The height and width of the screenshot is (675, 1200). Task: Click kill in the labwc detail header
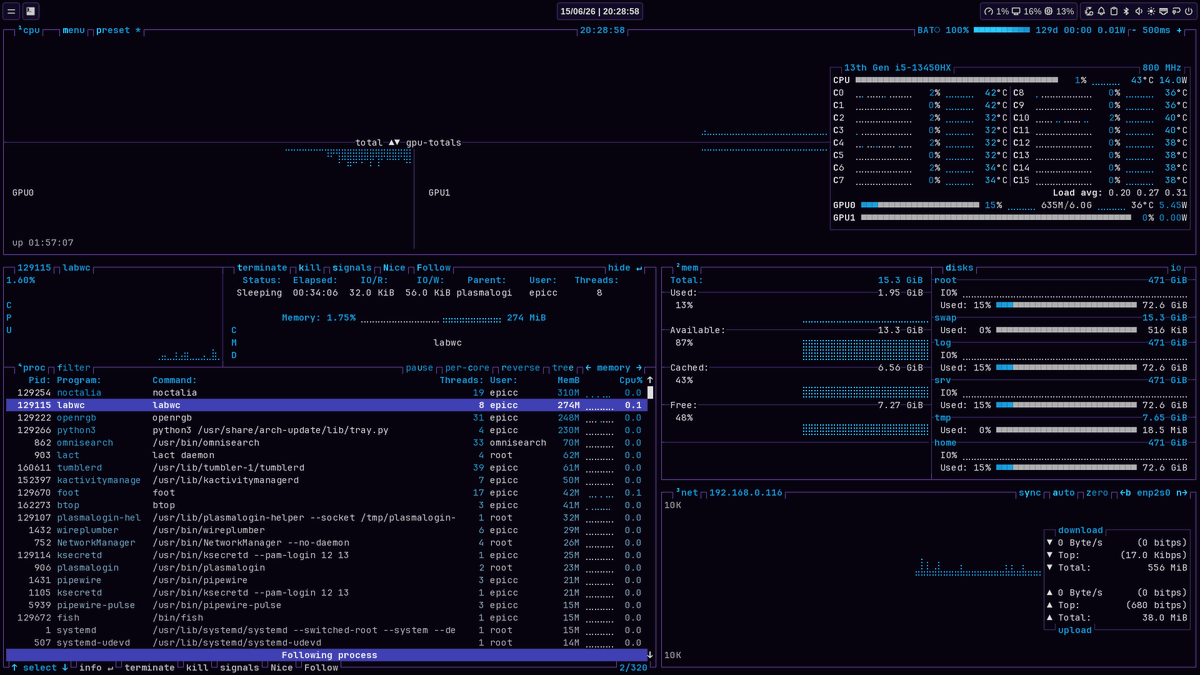(x=310, y=268)
